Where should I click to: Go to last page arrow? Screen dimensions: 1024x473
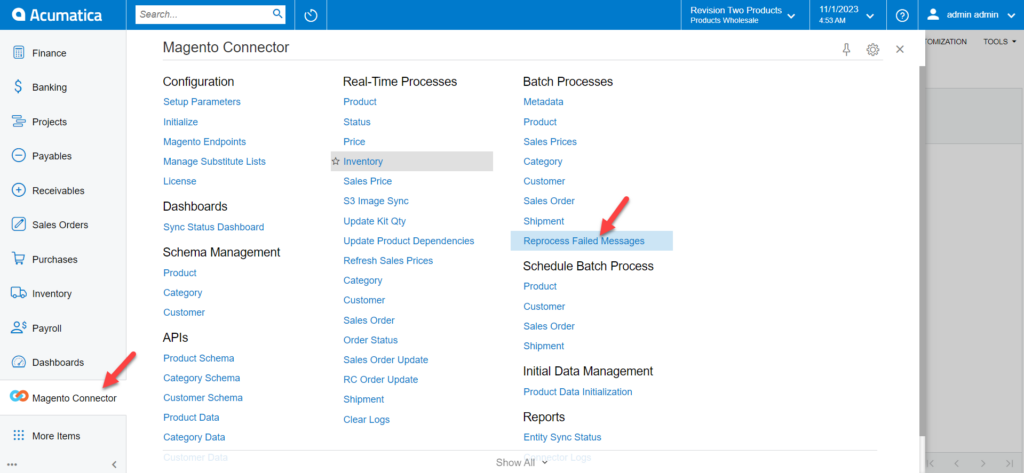point(1010,463)
